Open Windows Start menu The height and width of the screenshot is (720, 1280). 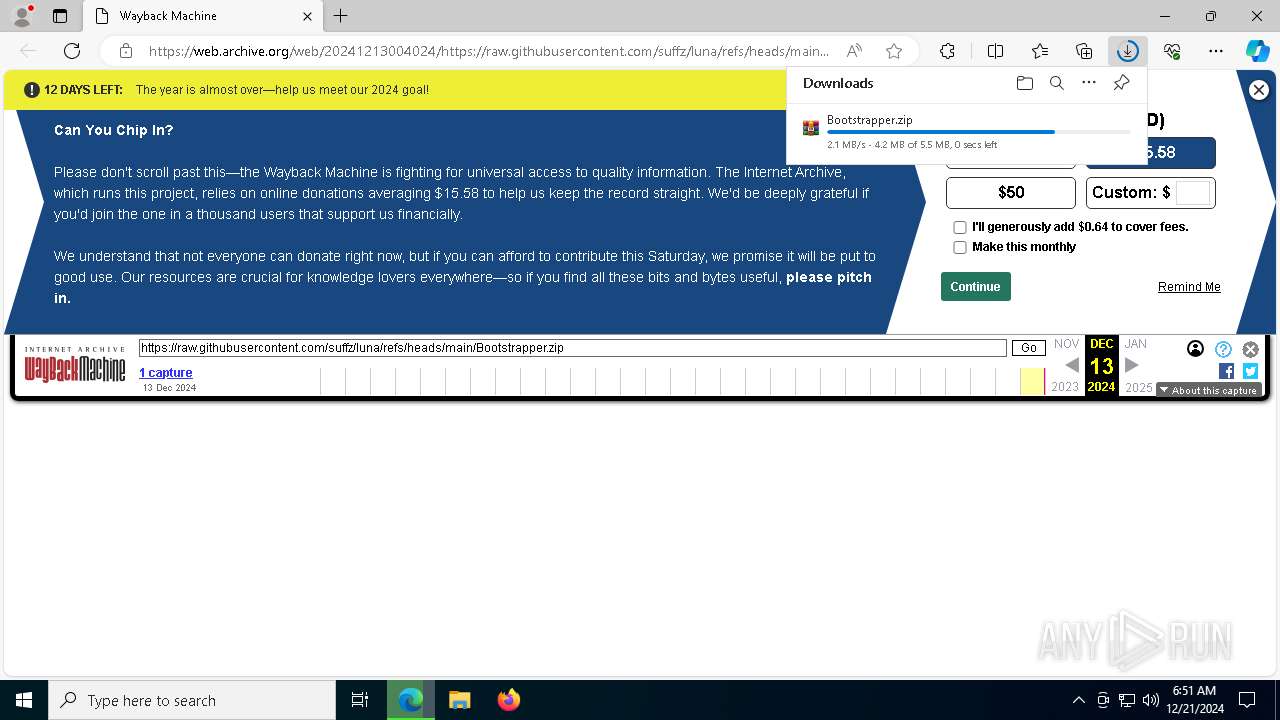[x=24, y=700]
